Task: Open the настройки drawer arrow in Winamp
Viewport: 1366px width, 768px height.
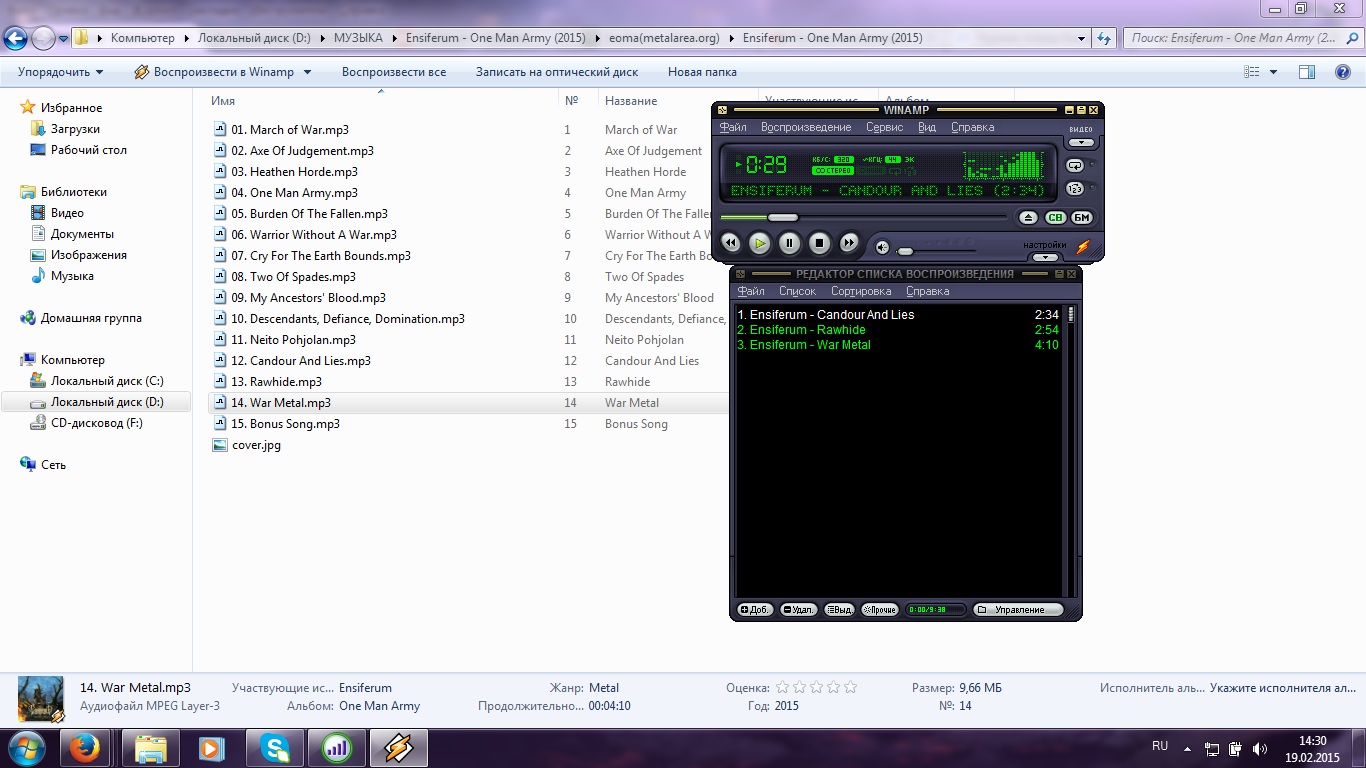Action: (x=1044, y=257)
